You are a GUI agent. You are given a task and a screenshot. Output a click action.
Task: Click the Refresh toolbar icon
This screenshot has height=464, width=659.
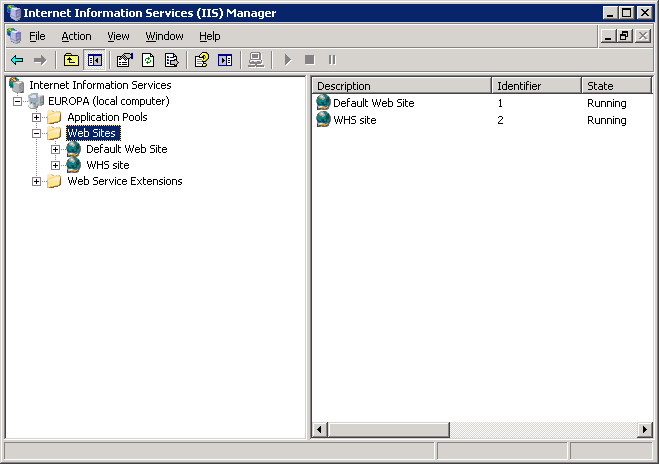click(148, 60)
